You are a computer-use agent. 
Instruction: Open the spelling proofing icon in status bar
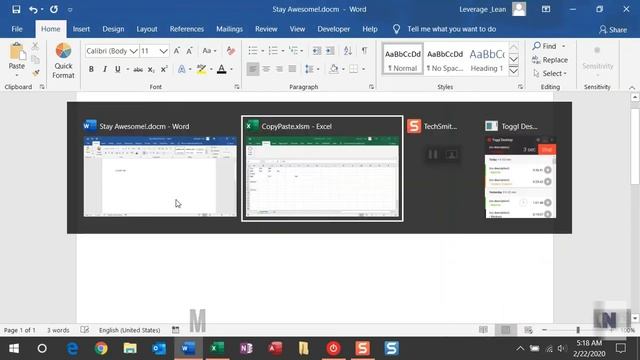click(x=84, y=330)
